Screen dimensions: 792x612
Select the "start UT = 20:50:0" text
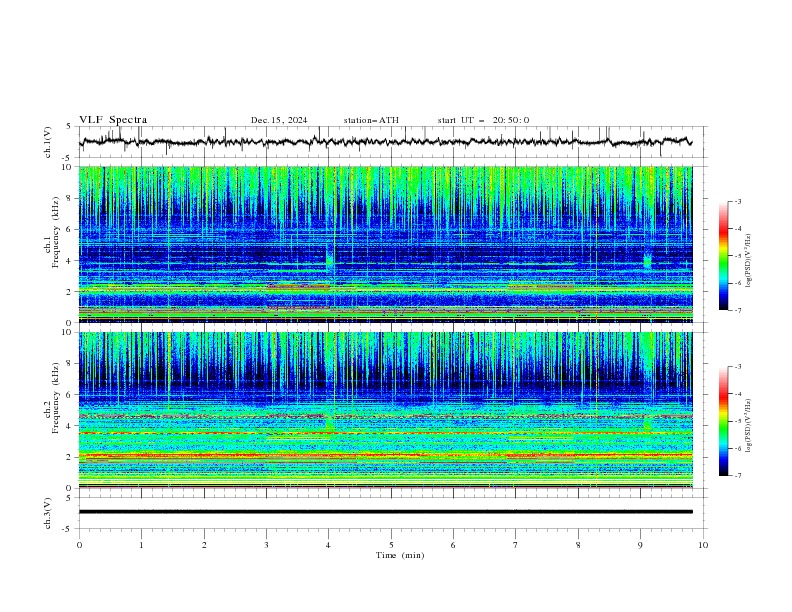(483, 120)
